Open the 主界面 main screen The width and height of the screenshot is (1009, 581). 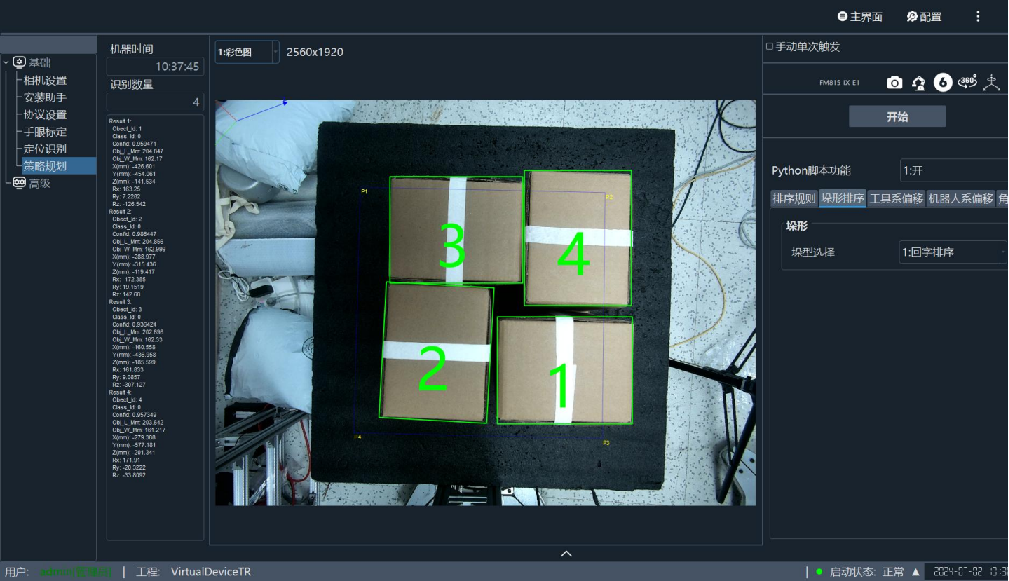(x=860, y=17)
